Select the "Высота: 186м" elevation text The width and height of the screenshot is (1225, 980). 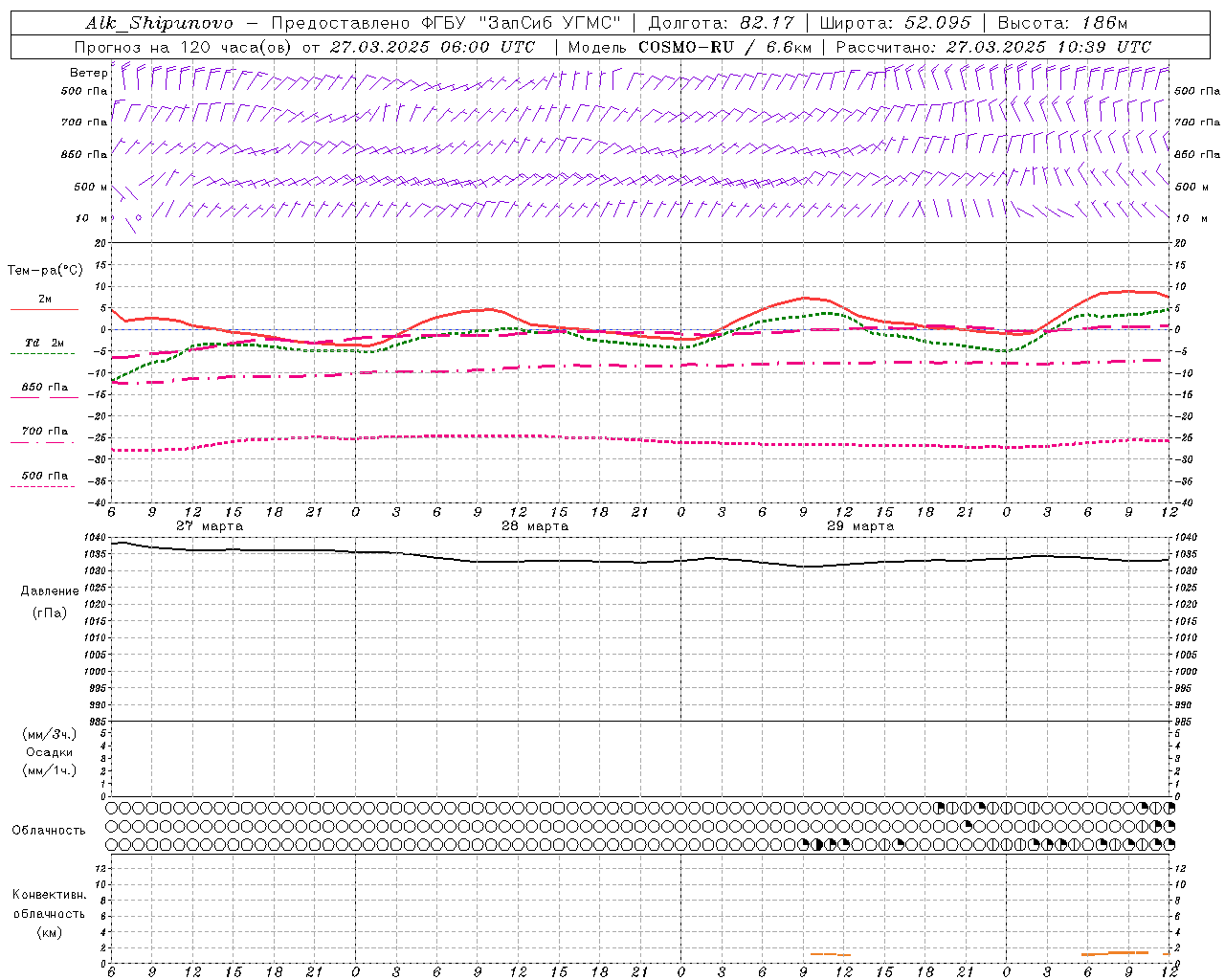point(1062,23)
